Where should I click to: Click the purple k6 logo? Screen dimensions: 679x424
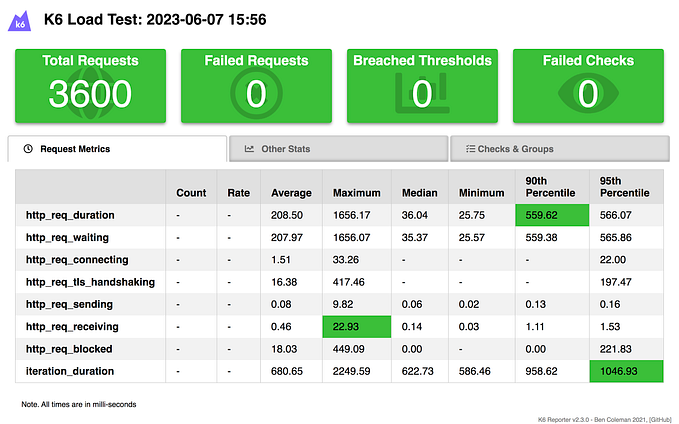point(19,21)
